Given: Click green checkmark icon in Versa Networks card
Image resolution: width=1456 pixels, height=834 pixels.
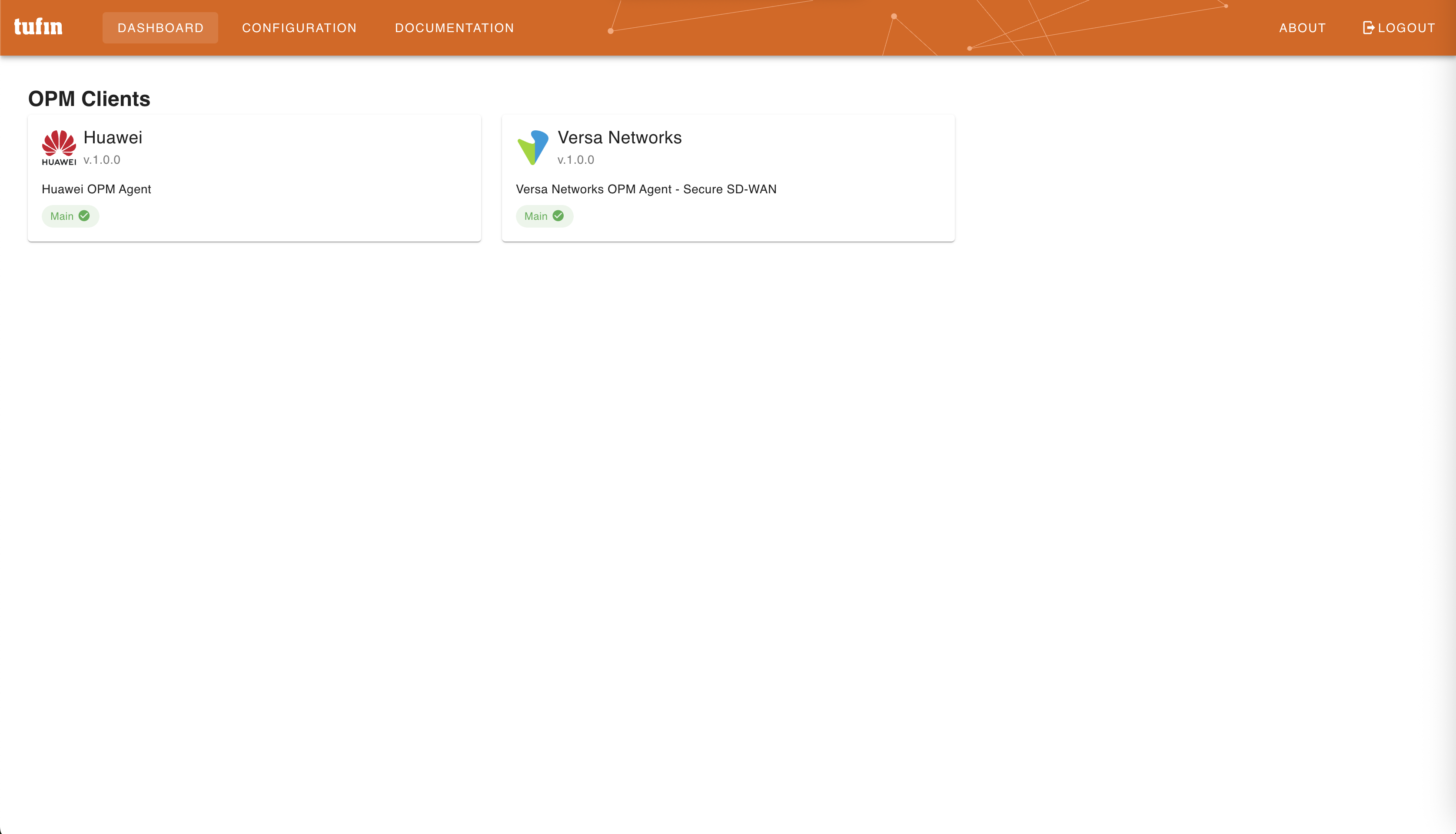Looking at the screenshot, I should click(558, 216).
